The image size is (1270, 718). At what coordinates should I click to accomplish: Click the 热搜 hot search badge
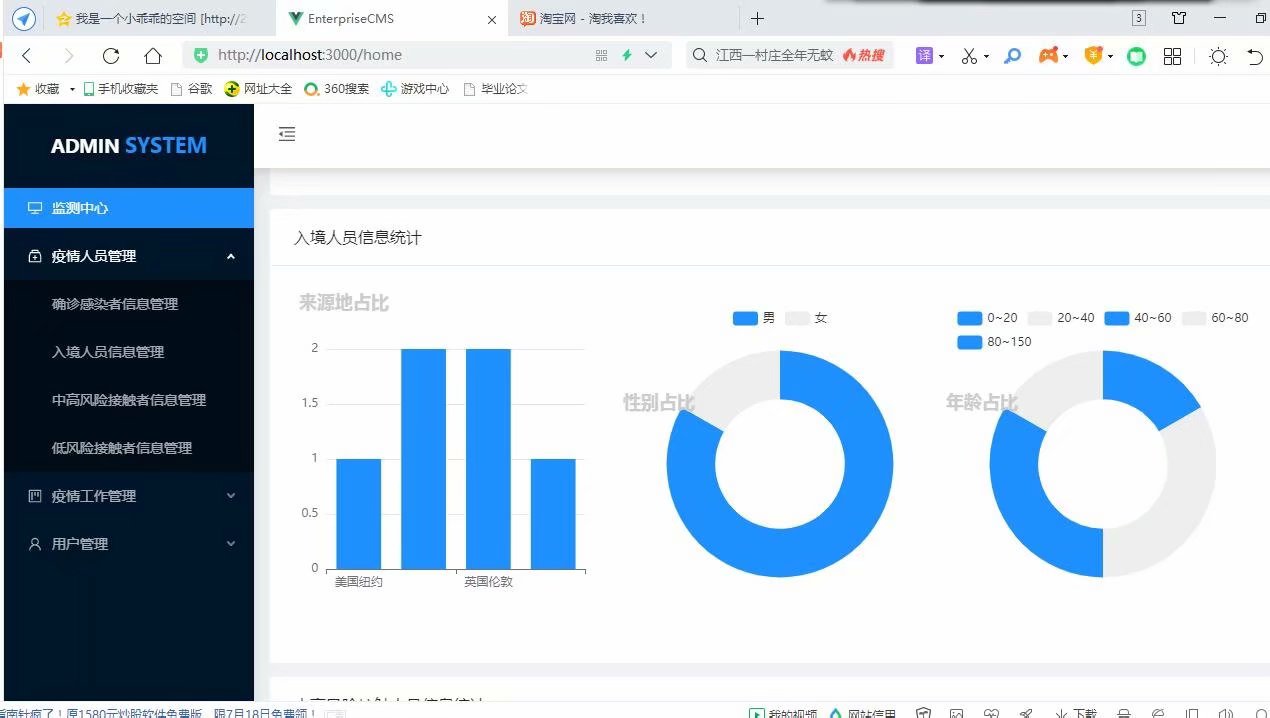[864, 56]
